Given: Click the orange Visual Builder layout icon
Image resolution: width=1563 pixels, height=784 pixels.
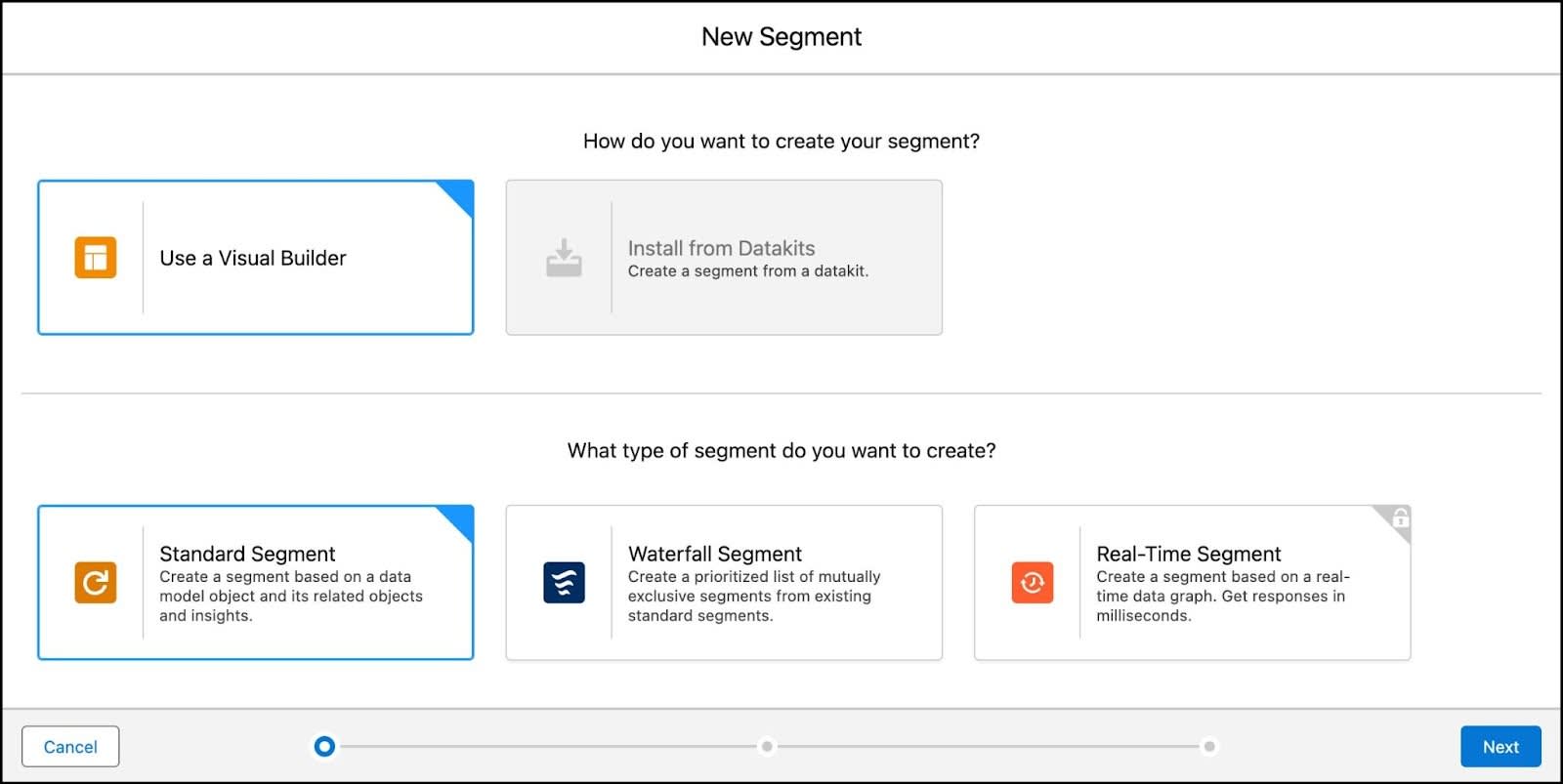Looking at the screenshot, I should [96, 258].
